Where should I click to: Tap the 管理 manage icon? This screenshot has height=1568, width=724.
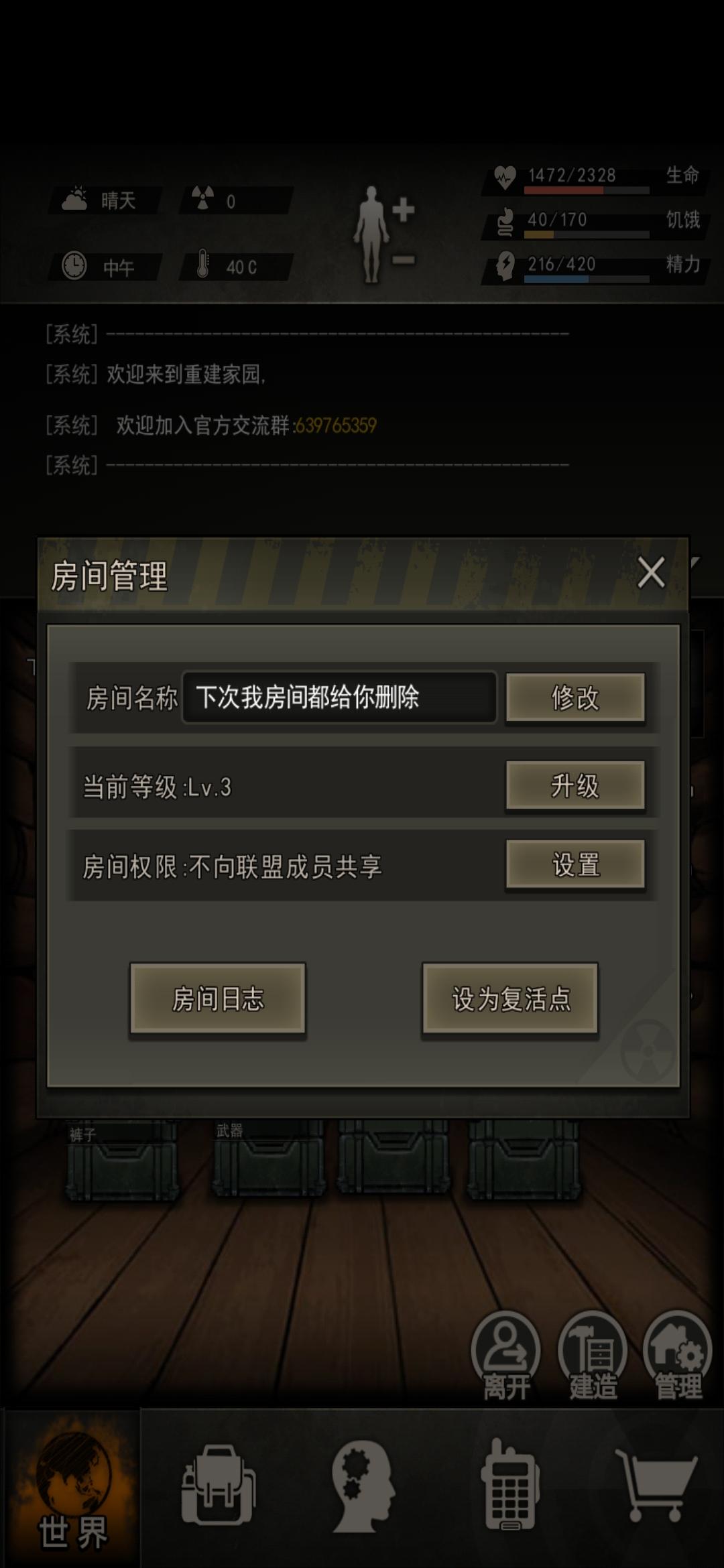[678, 1355]
